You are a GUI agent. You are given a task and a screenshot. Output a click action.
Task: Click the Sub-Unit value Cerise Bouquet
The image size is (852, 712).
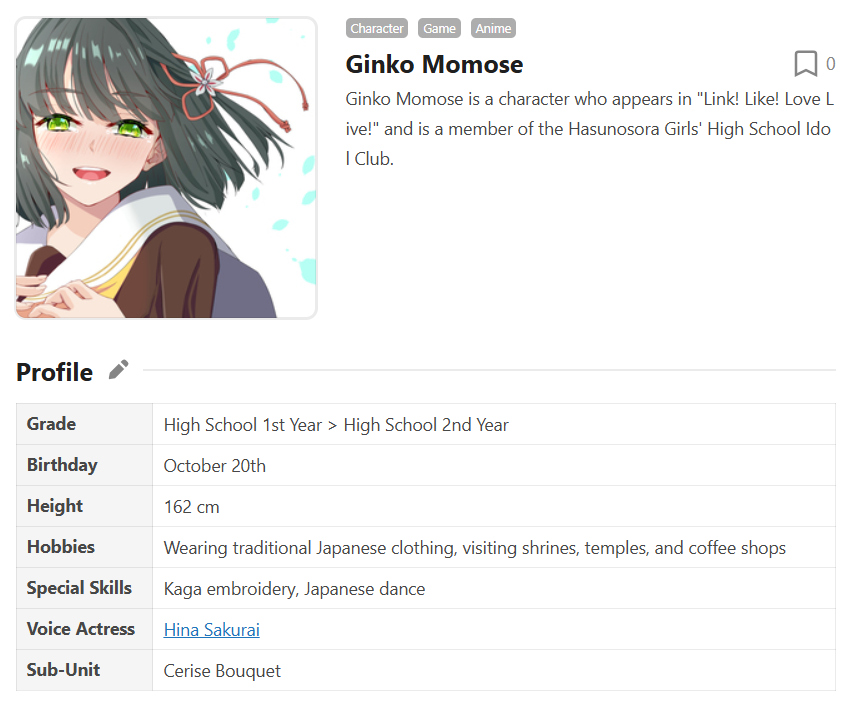[x=222, y=671]
